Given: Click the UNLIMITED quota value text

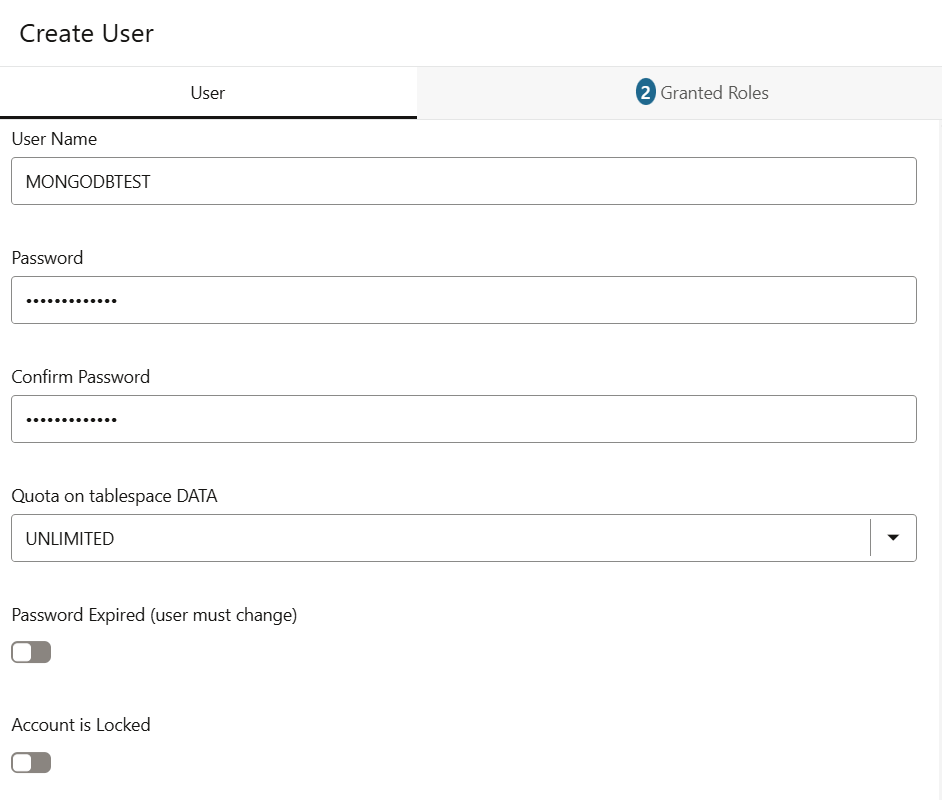Looking at the screenshot, I should (70, 539).
